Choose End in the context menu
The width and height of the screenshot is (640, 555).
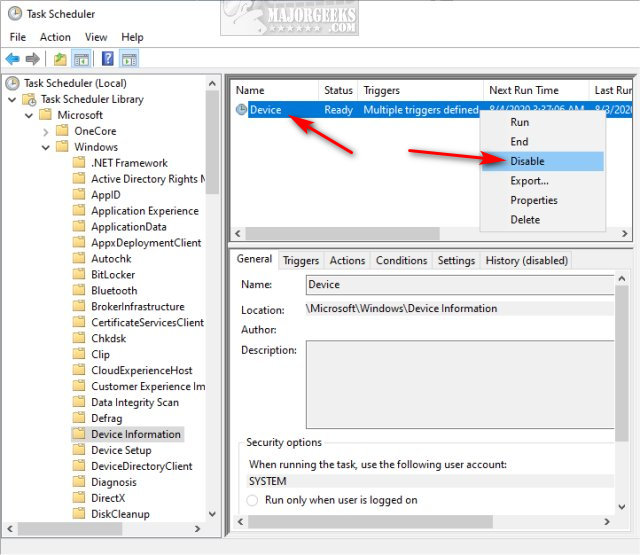(x=542, y=142)
